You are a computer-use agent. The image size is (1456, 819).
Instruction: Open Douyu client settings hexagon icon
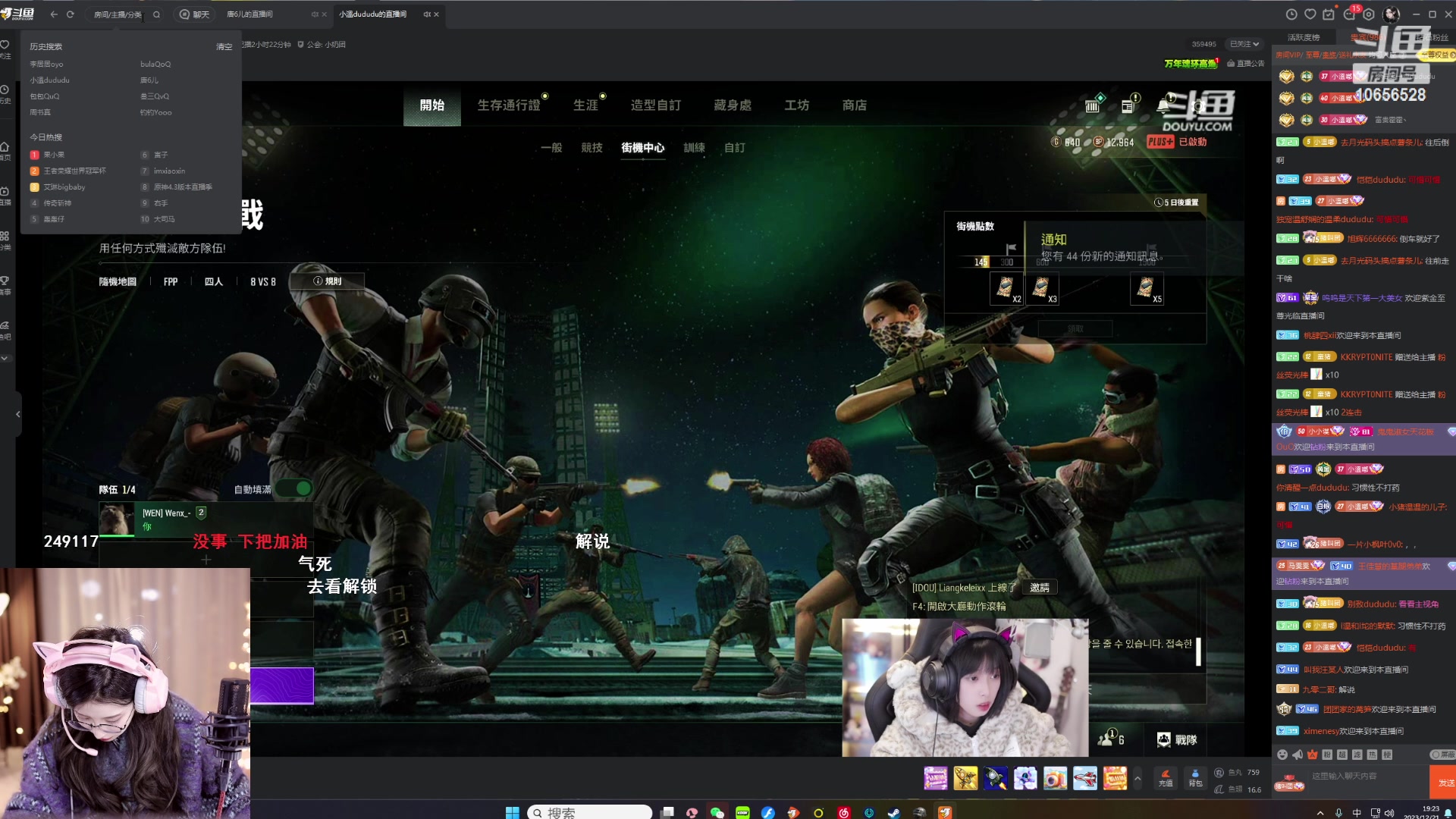[1369, 14]
